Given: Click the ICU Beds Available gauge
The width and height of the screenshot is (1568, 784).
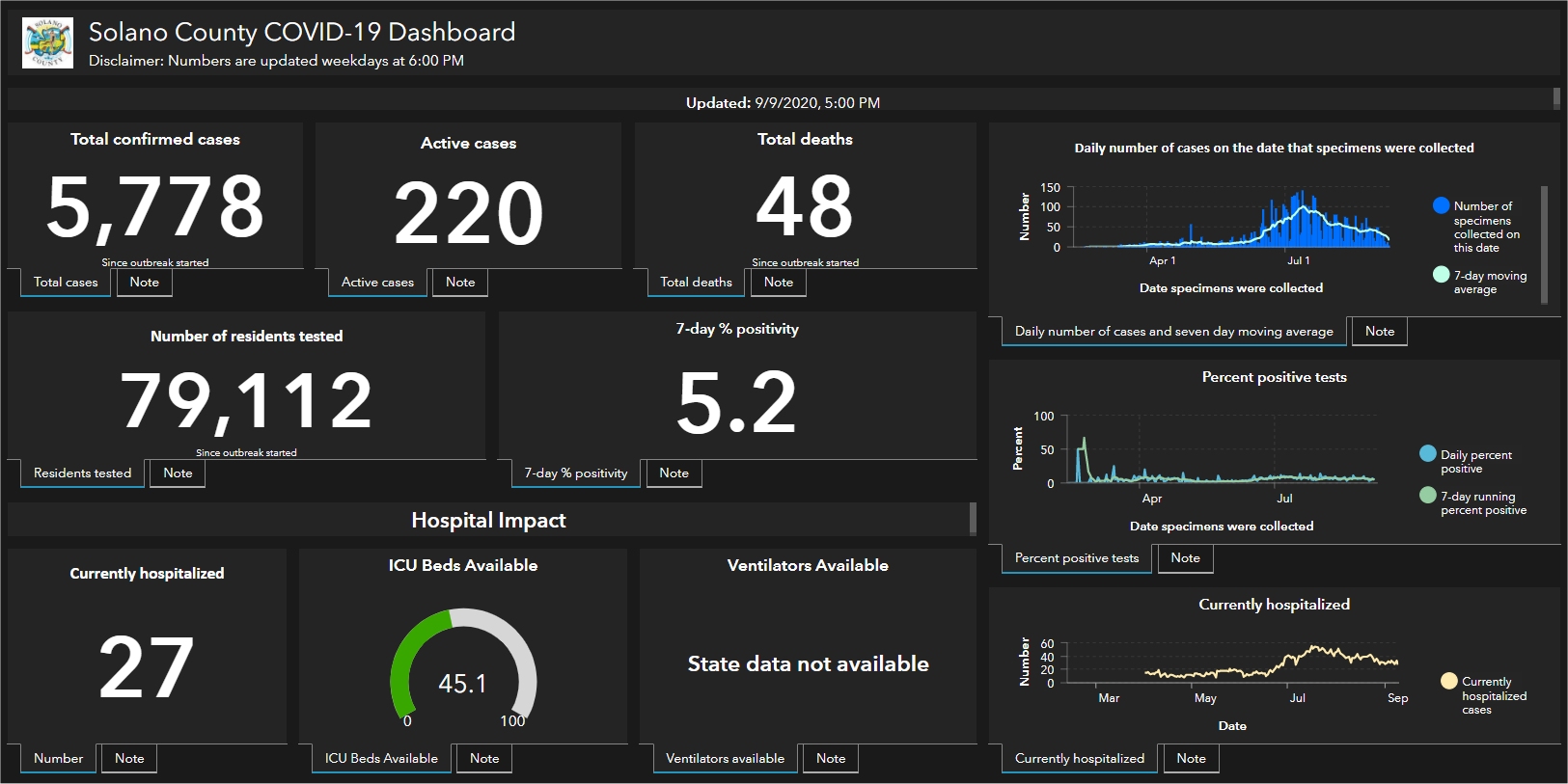Looking at the screenshot, I should coord(463,667).
